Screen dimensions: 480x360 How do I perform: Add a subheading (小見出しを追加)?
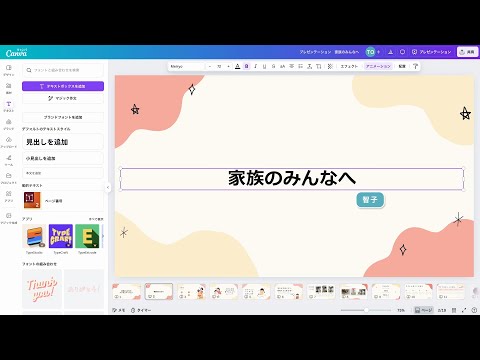(63, 158)
